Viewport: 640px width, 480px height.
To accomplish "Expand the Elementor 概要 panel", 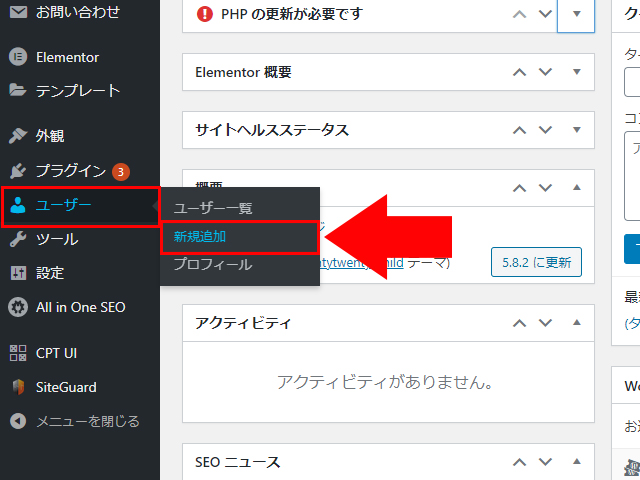I will tap(576, 72).
